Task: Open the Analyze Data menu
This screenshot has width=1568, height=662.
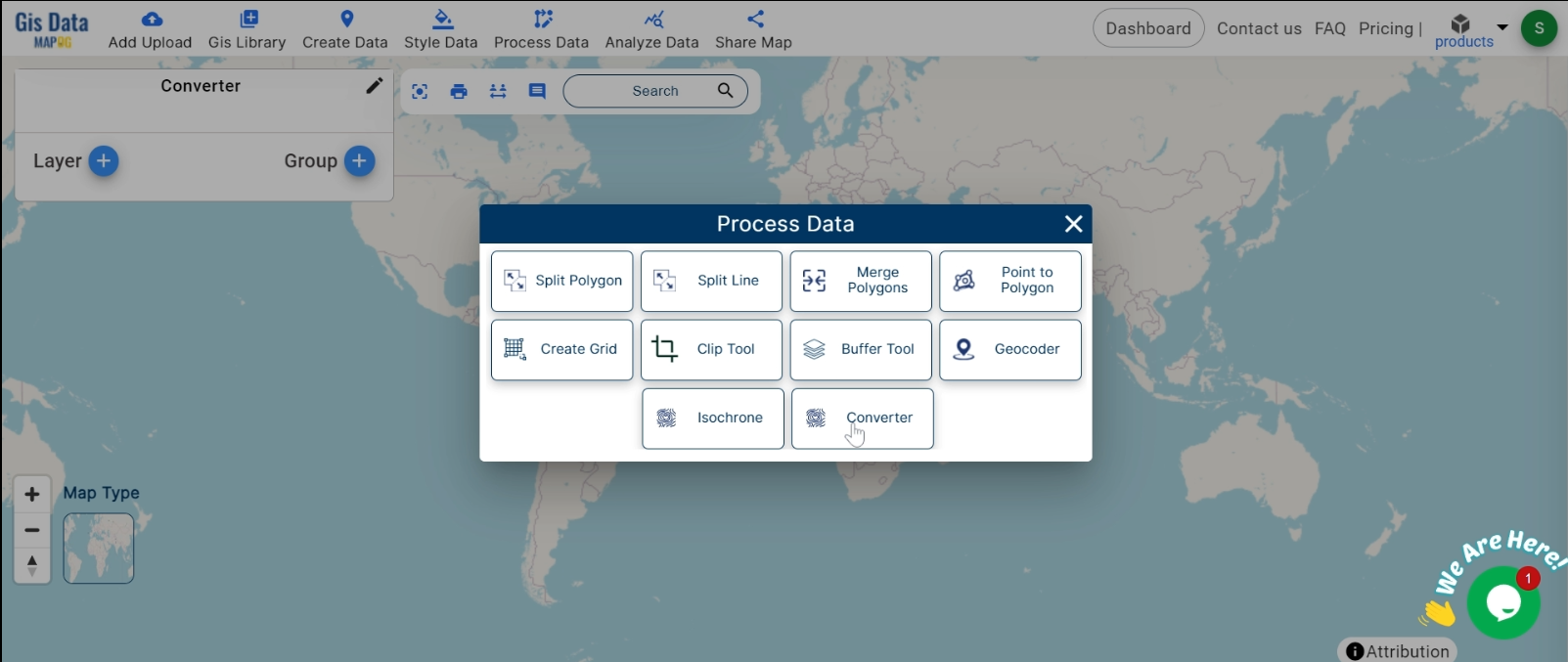Action: pos(651,29)
